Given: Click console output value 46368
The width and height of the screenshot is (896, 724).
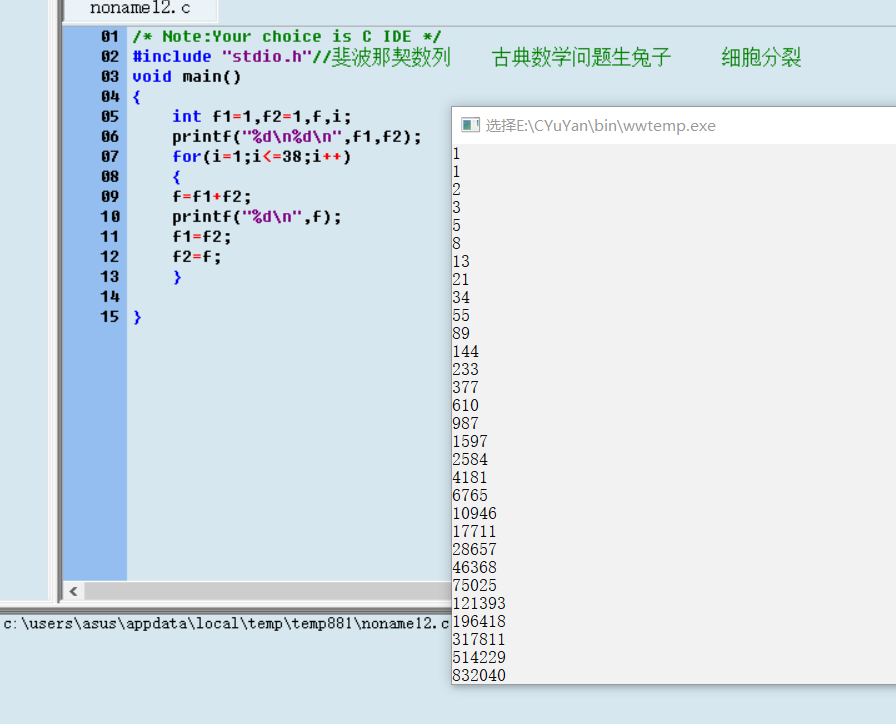Looking at the screenshot, I should pos(475,567).
